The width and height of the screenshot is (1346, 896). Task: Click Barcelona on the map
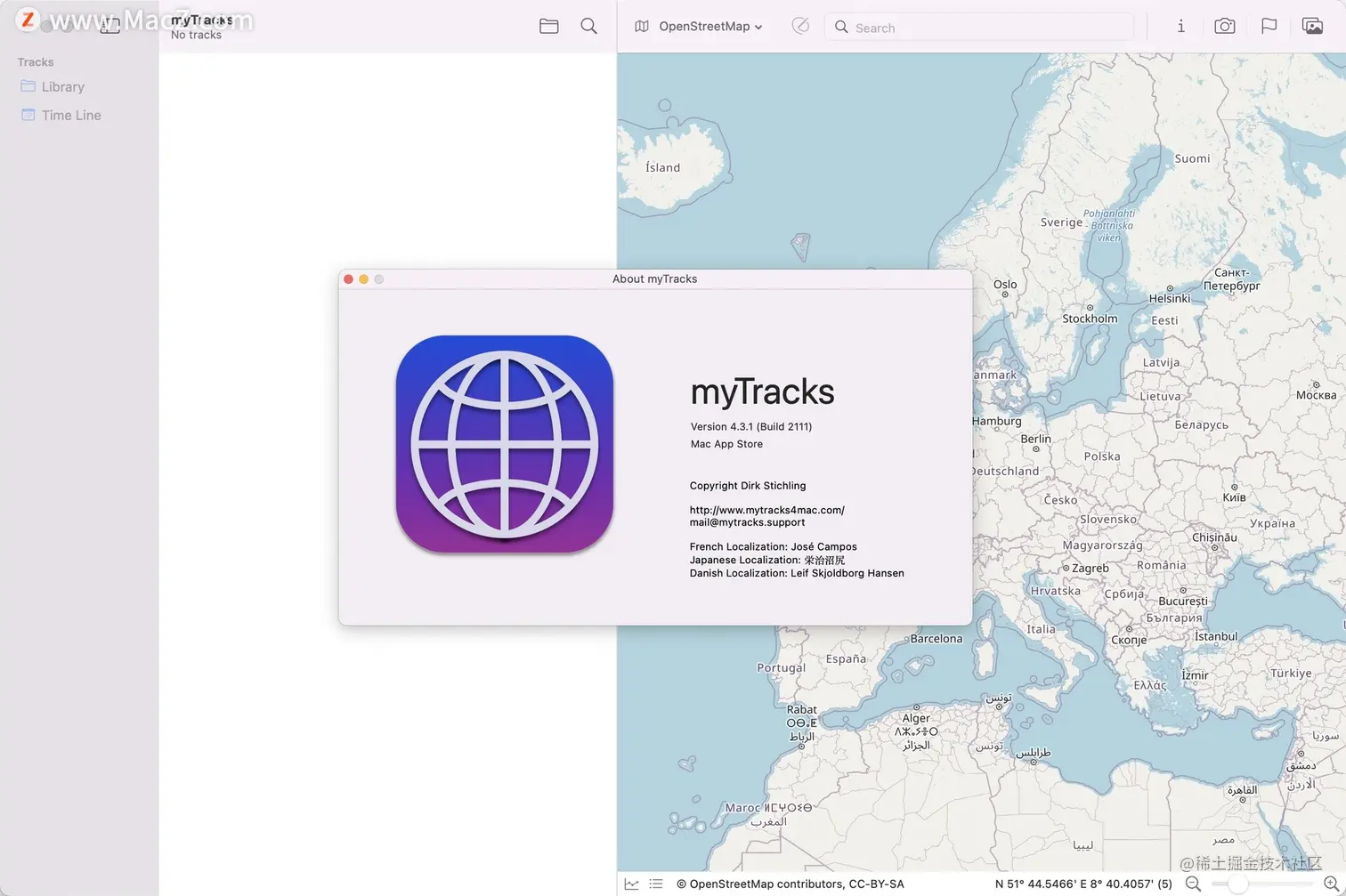[x=937, y=639]
